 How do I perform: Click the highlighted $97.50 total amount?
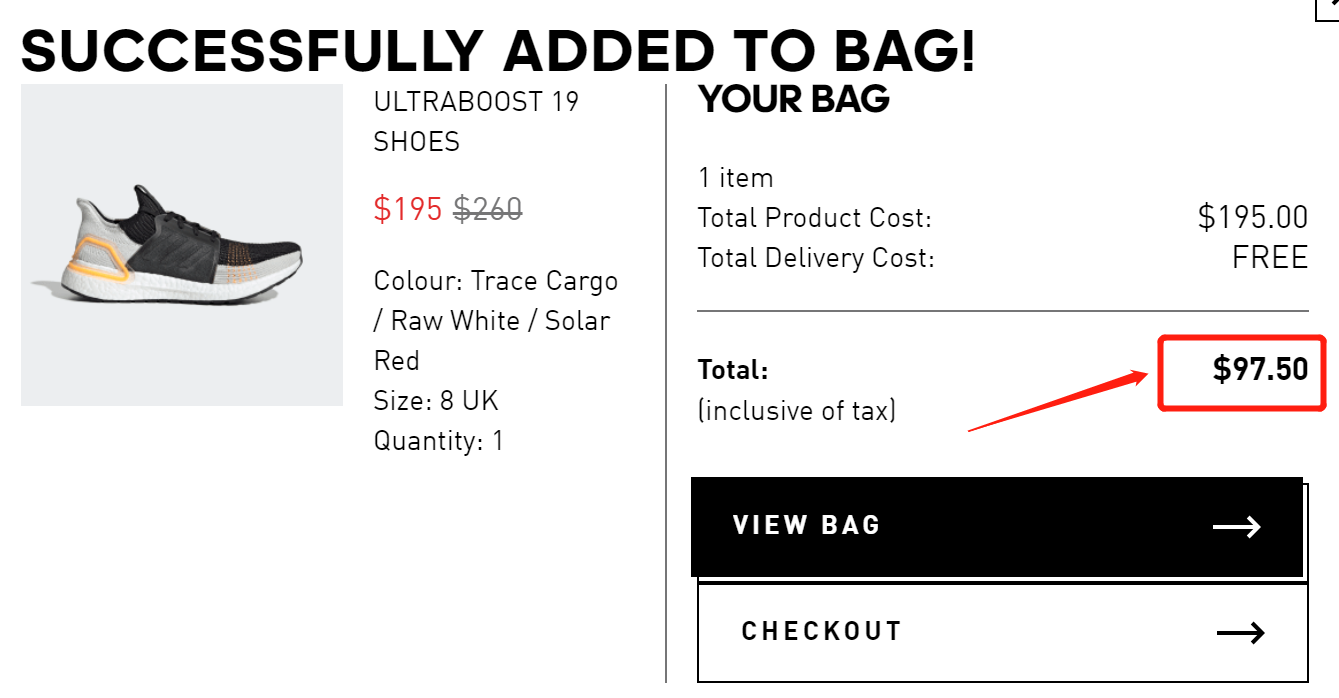click(1260, 369)
